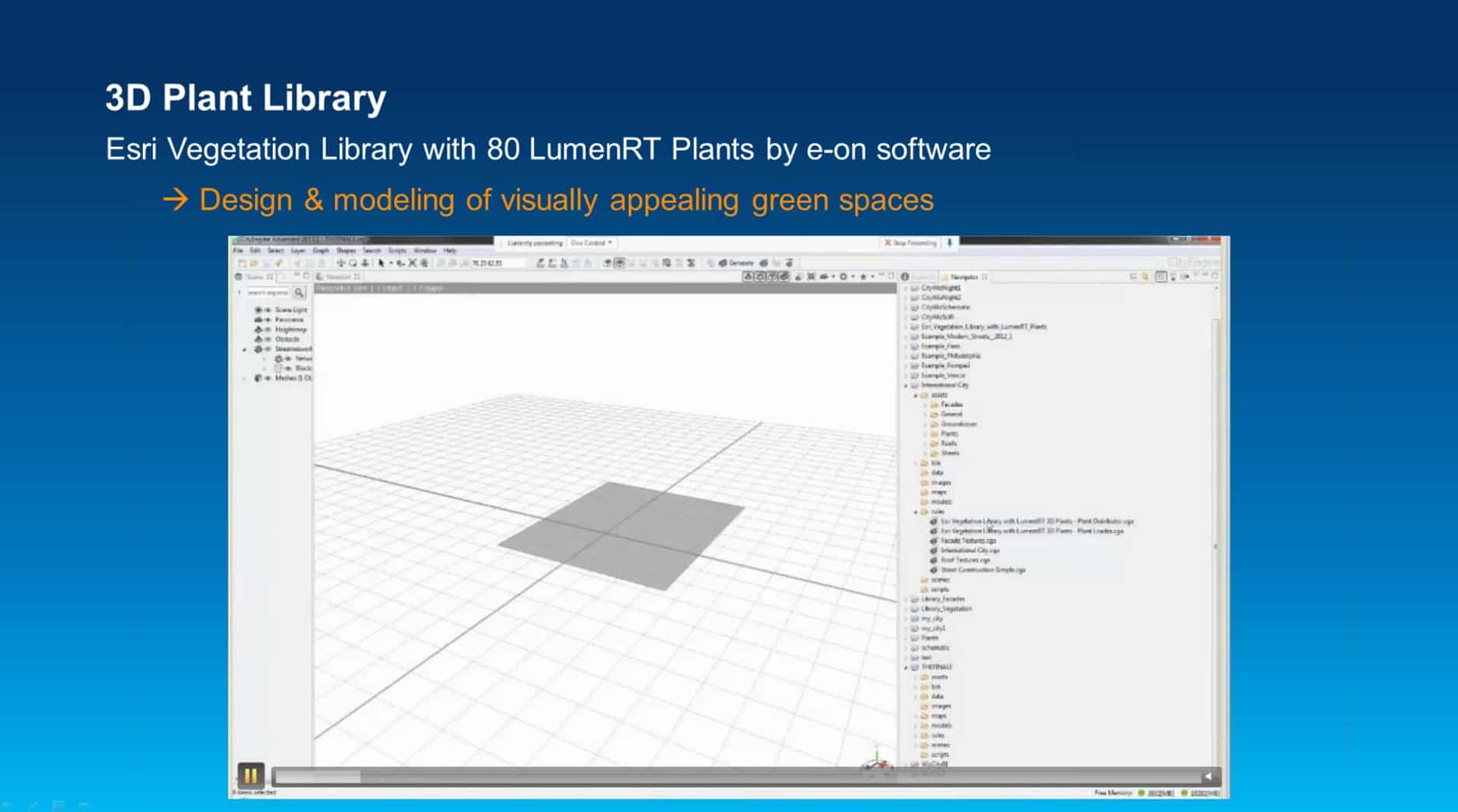
Task: Collapse the THEFINAL project node
Action: [906, 667]
